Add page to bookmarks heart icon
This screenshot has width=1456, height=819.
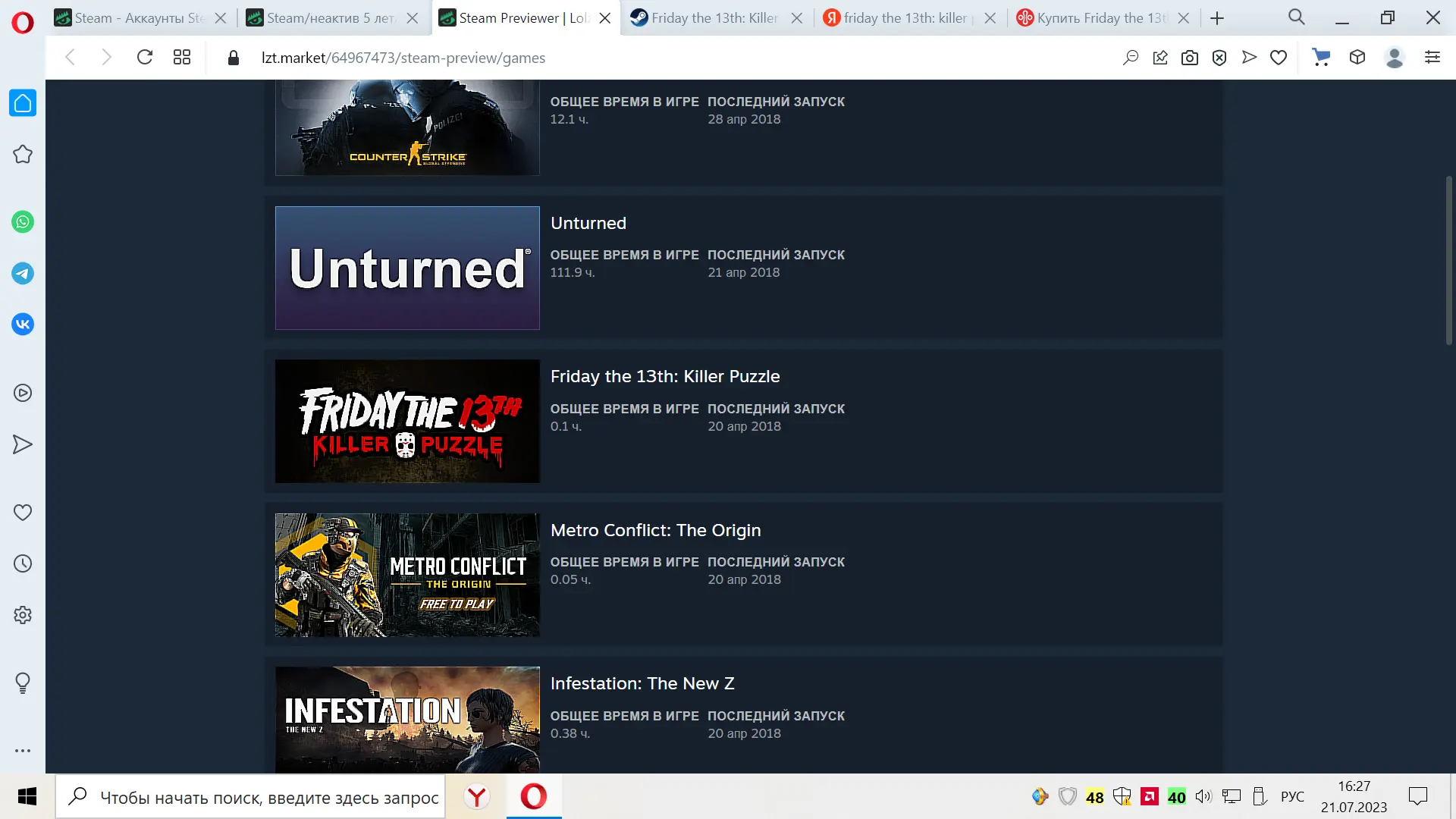pos(1279,58)
